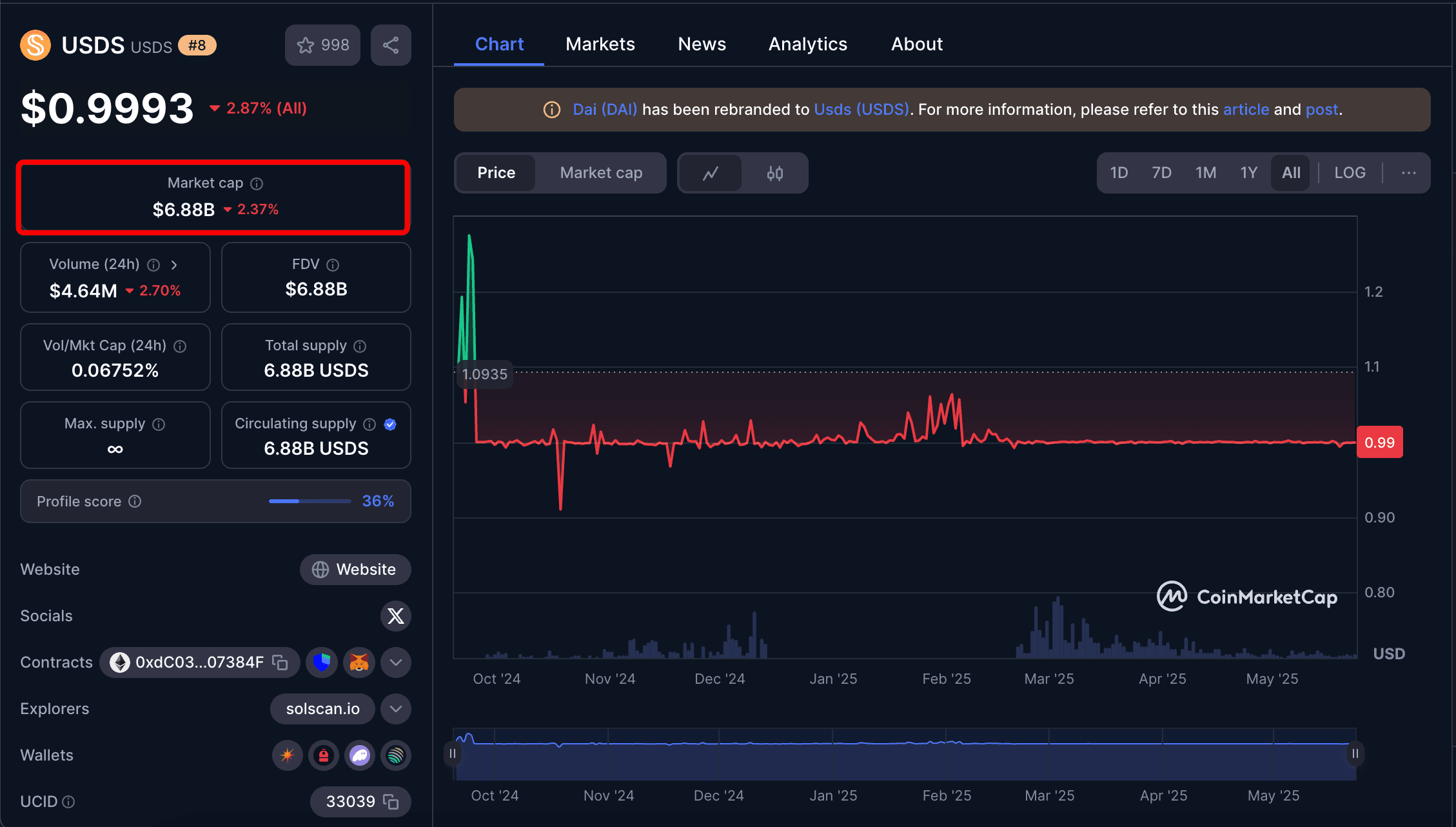Follow the Usds (USDS) link
1456x827 pixels.
[861, 110]
